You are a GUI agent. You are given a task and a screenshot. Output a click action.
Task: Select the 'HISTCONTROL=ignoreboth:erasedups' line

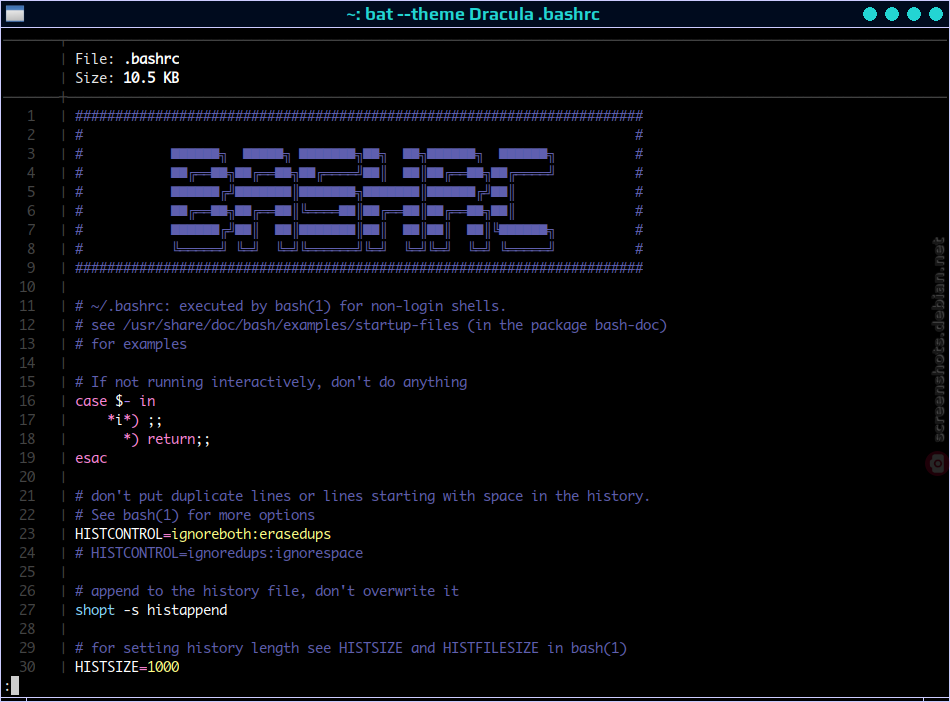click(x=203, y=534)
